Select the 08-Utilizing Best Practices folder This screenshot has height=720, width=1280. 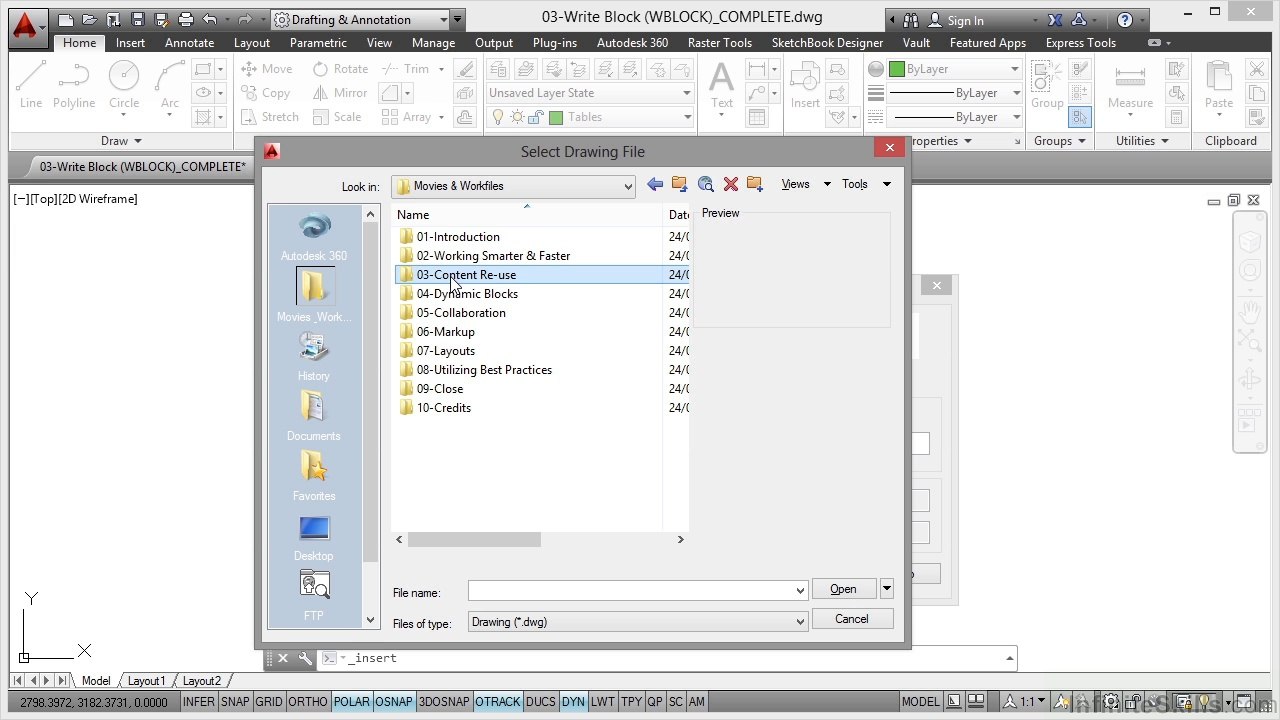[x=484, y=370]
